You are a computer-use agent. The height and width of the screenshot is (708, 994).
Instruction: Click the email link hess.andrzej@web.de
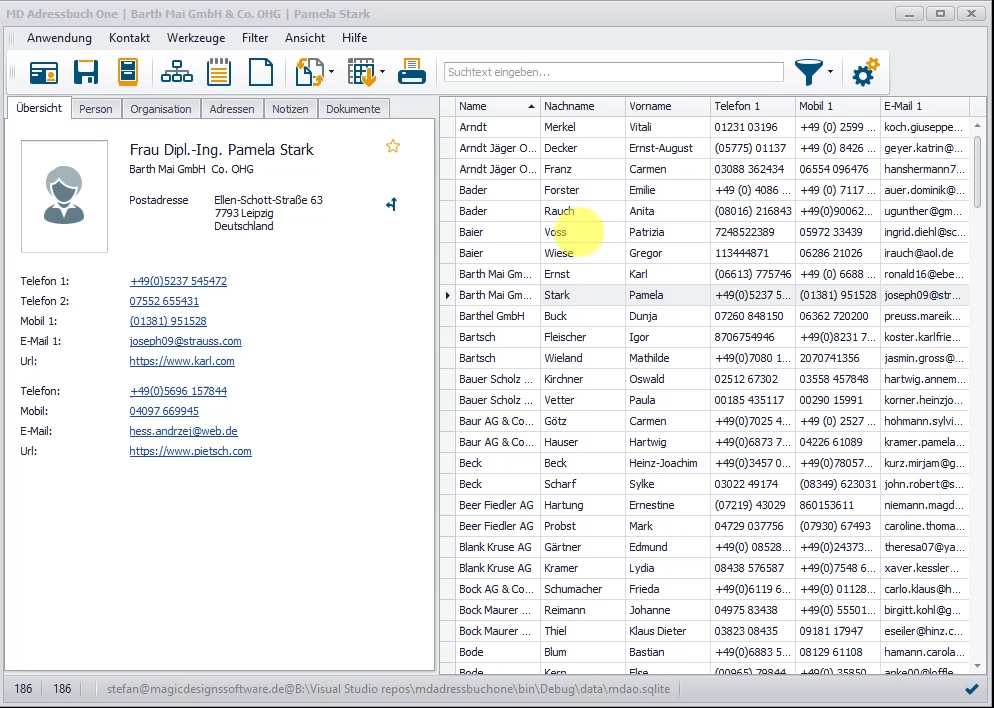point(183,431)
